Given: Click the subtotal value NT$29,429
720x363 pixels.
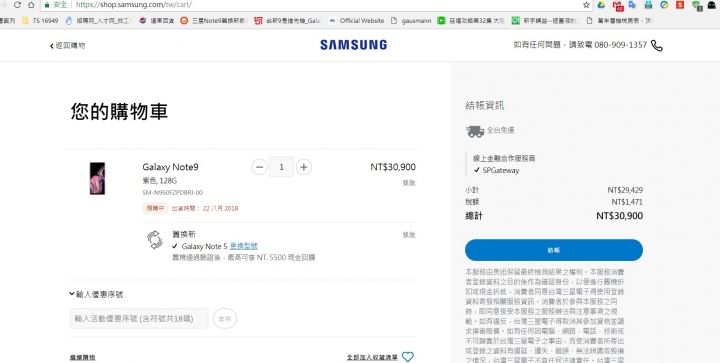Looking at the screenshot, I should click(625, 190).
